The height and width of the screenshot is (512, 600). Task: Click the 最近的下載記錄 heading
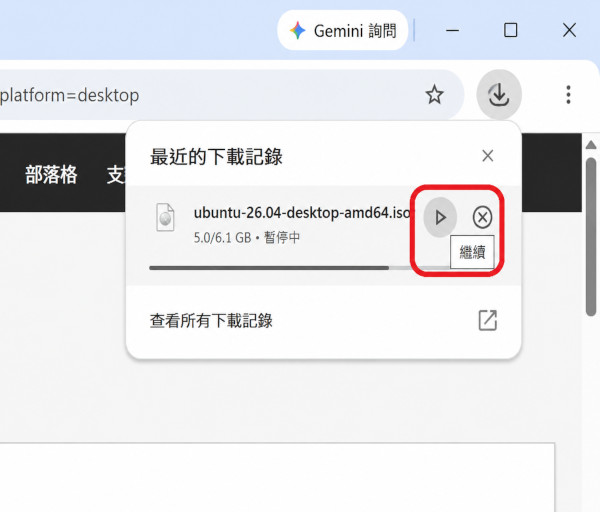click(x=216, y=157)
